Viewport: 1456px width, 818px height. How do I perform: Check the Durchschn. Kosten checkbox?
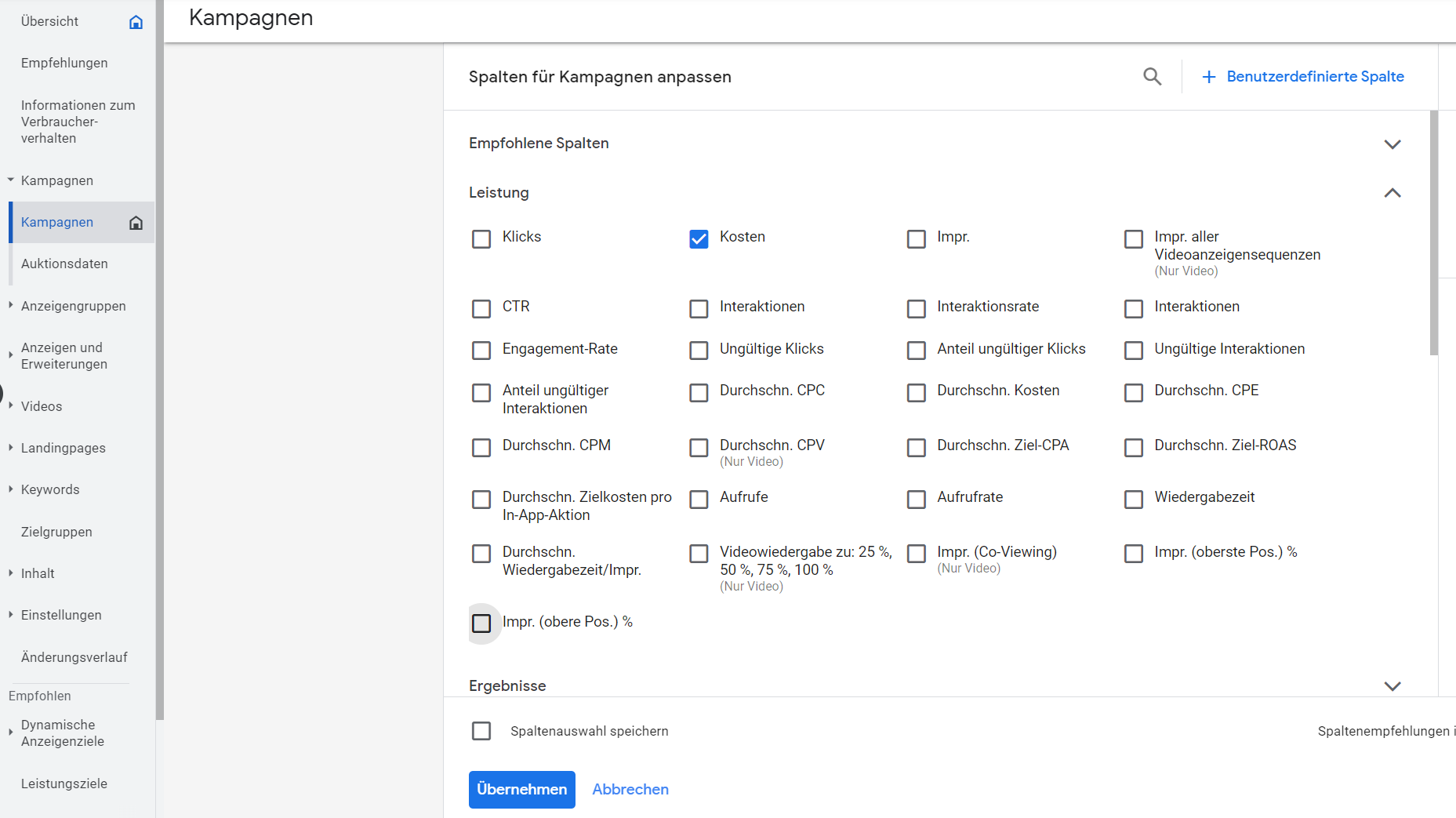click(x=916, y=393)
